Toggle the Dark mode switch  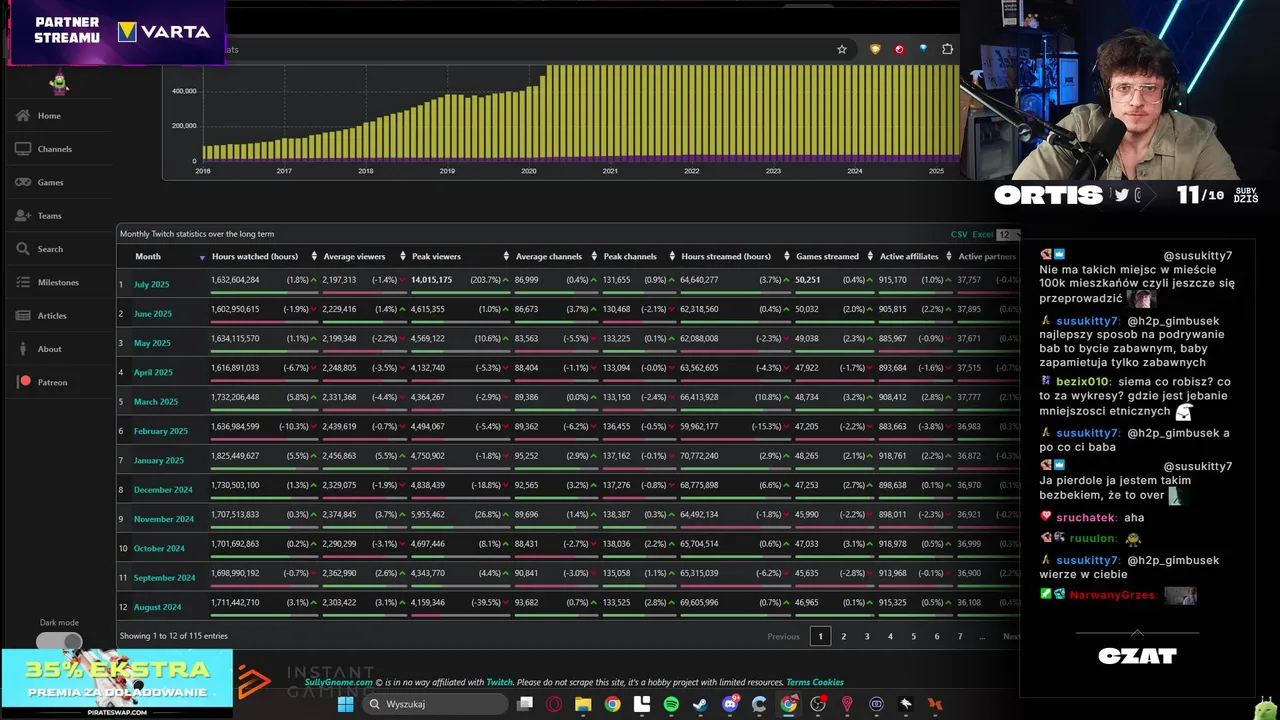click(x=58, y=641)
